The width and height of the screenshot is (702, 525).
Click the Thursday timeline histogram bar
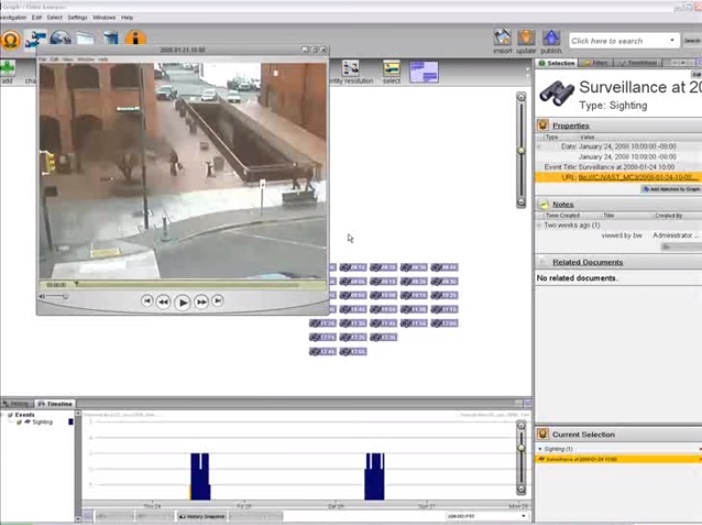[x=200, y=476]
